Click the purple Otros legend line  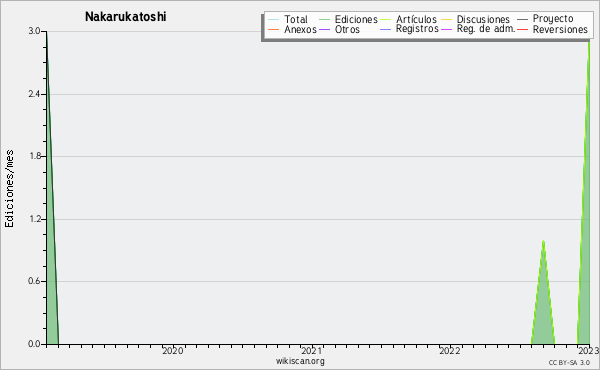324,29
